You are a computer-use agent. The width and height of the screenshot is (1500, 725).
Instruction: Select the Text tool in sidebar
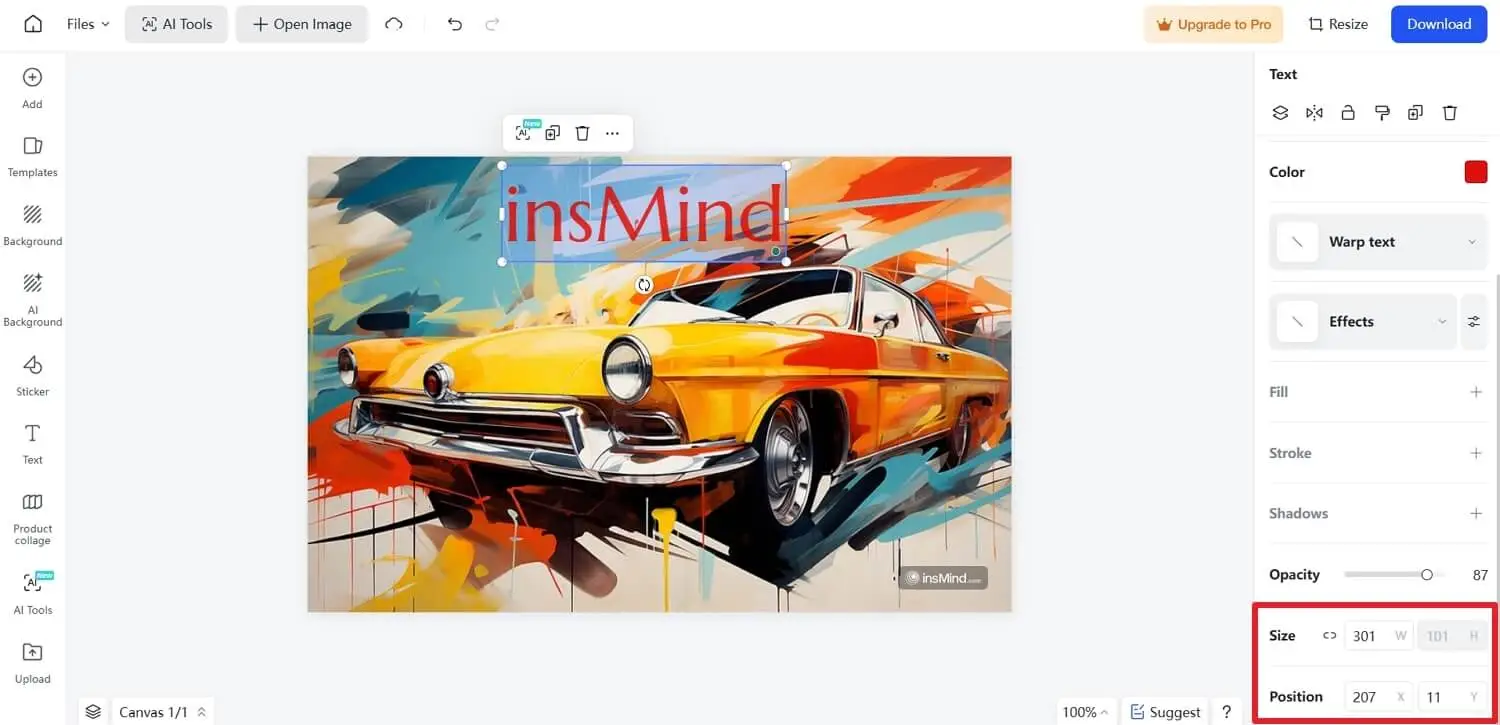coord(33,444)
